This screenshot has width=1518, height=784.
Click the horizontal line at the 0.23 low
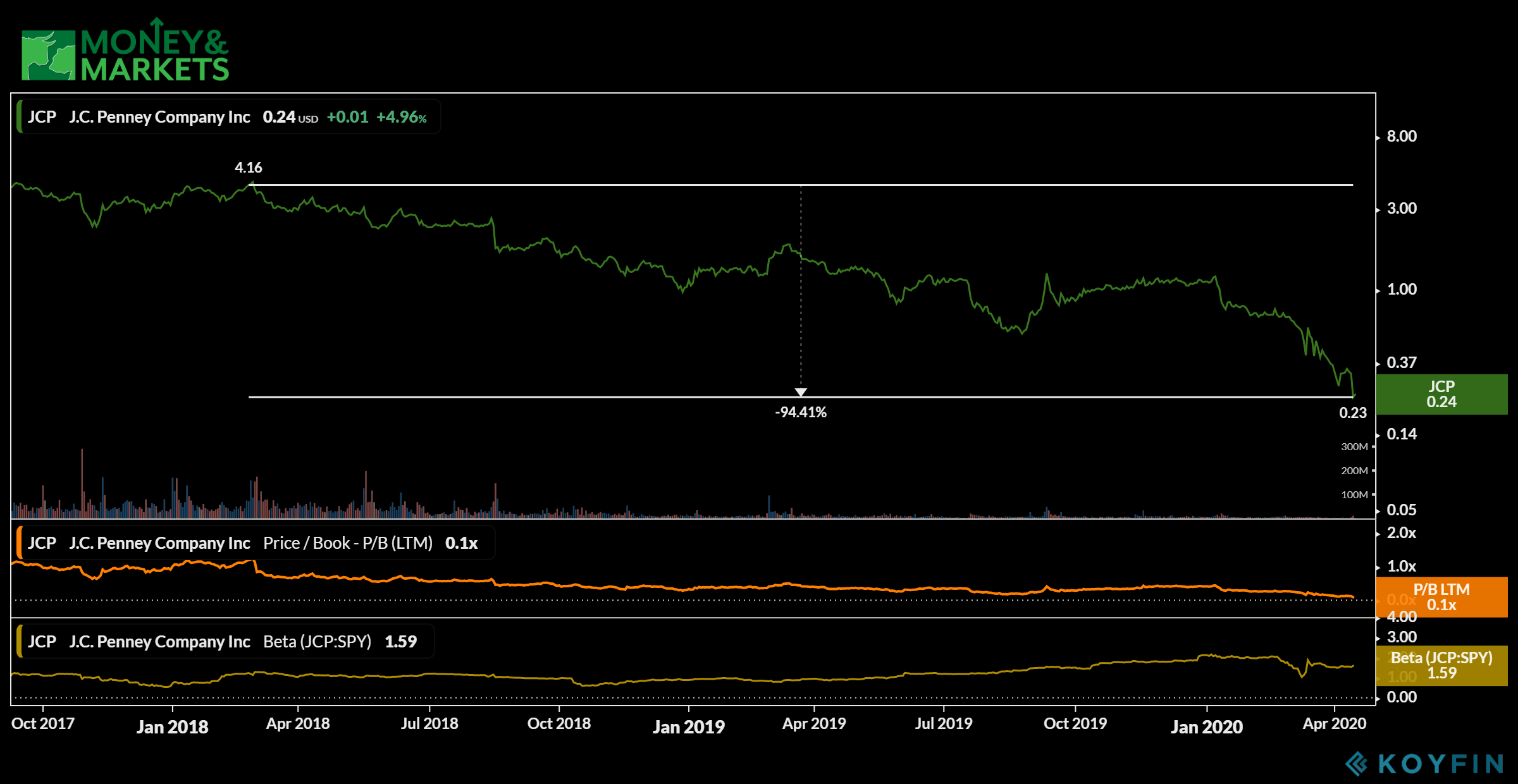[x=801, y=397]
